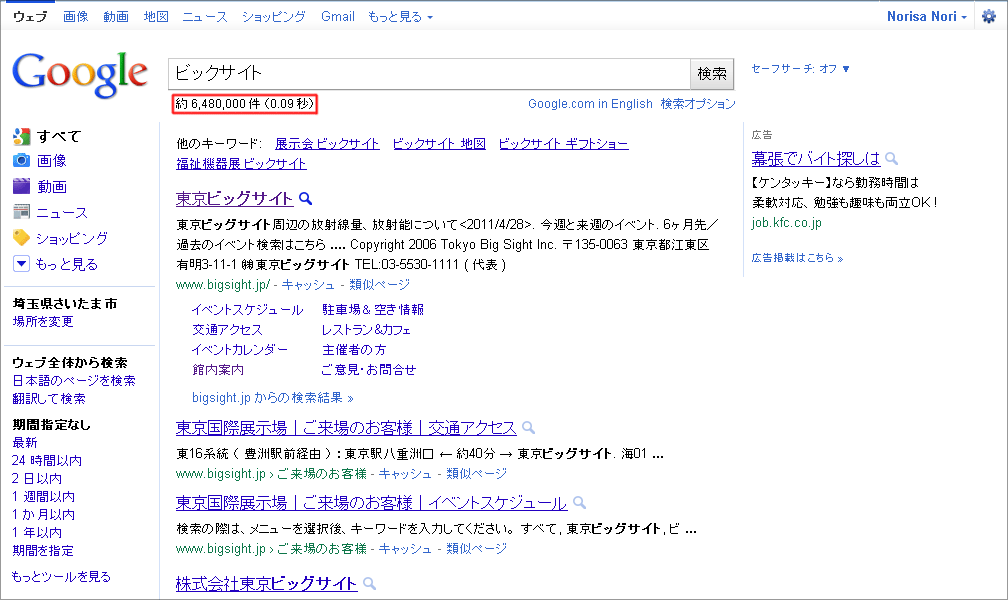Screen dimensions: 1008x600
Task: Open ウェブ in top navigation
Action: point(30,17)
